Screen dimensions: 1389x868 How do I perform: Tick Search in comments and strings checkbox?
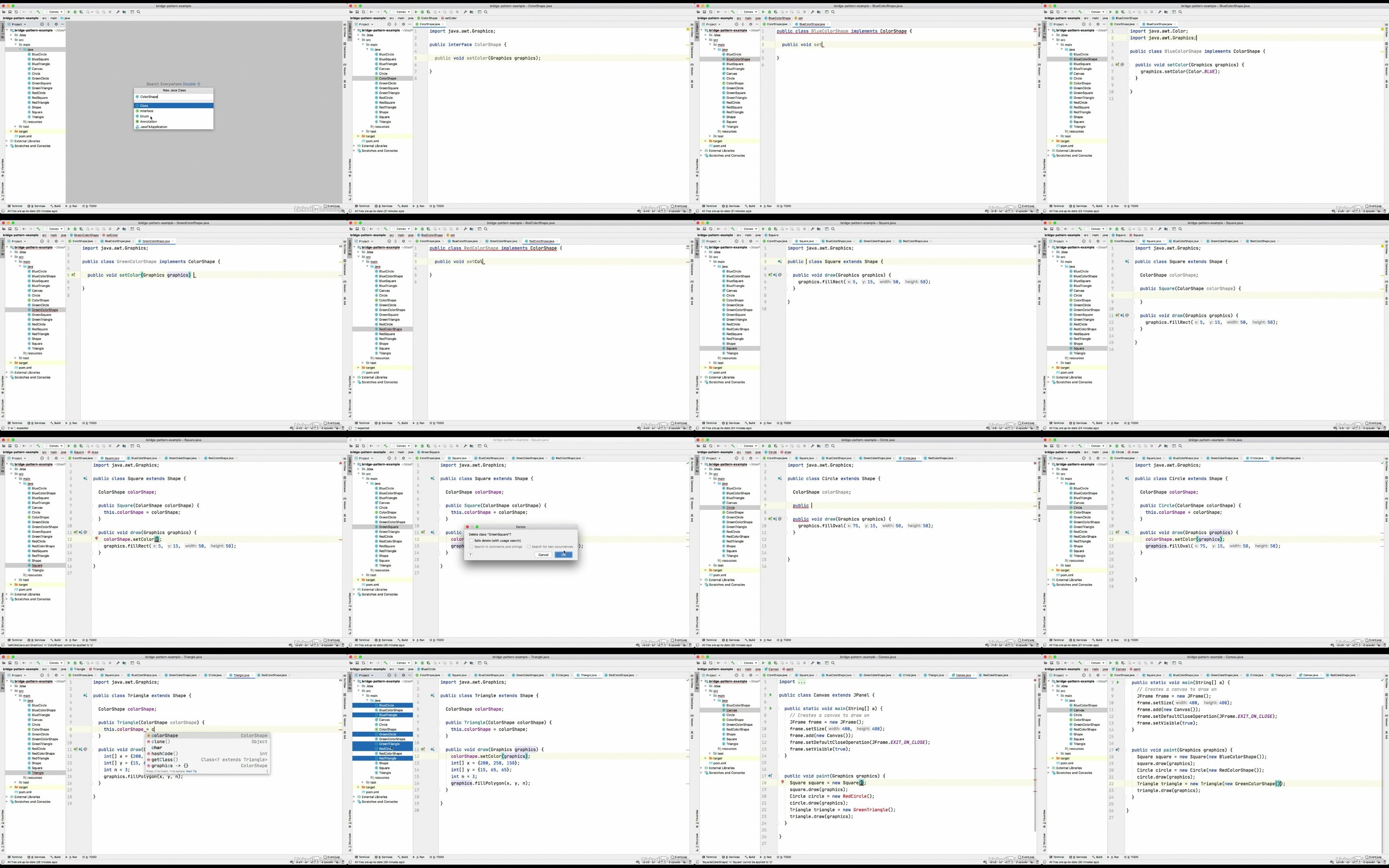tap(471, 546)
